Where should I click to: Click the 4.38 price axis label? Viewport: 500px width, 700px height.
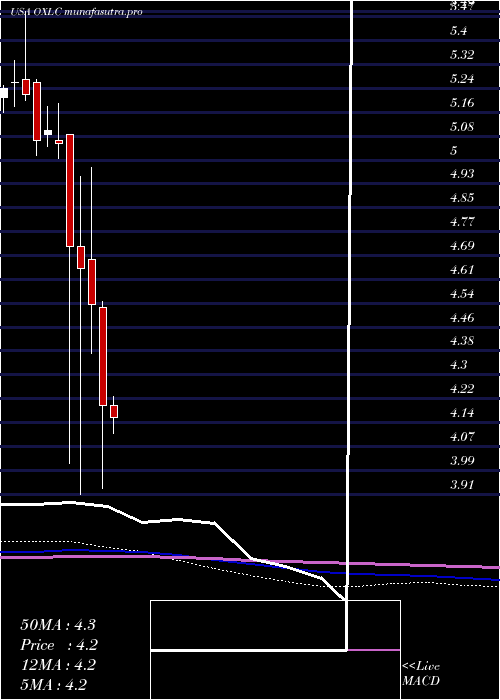462,341
